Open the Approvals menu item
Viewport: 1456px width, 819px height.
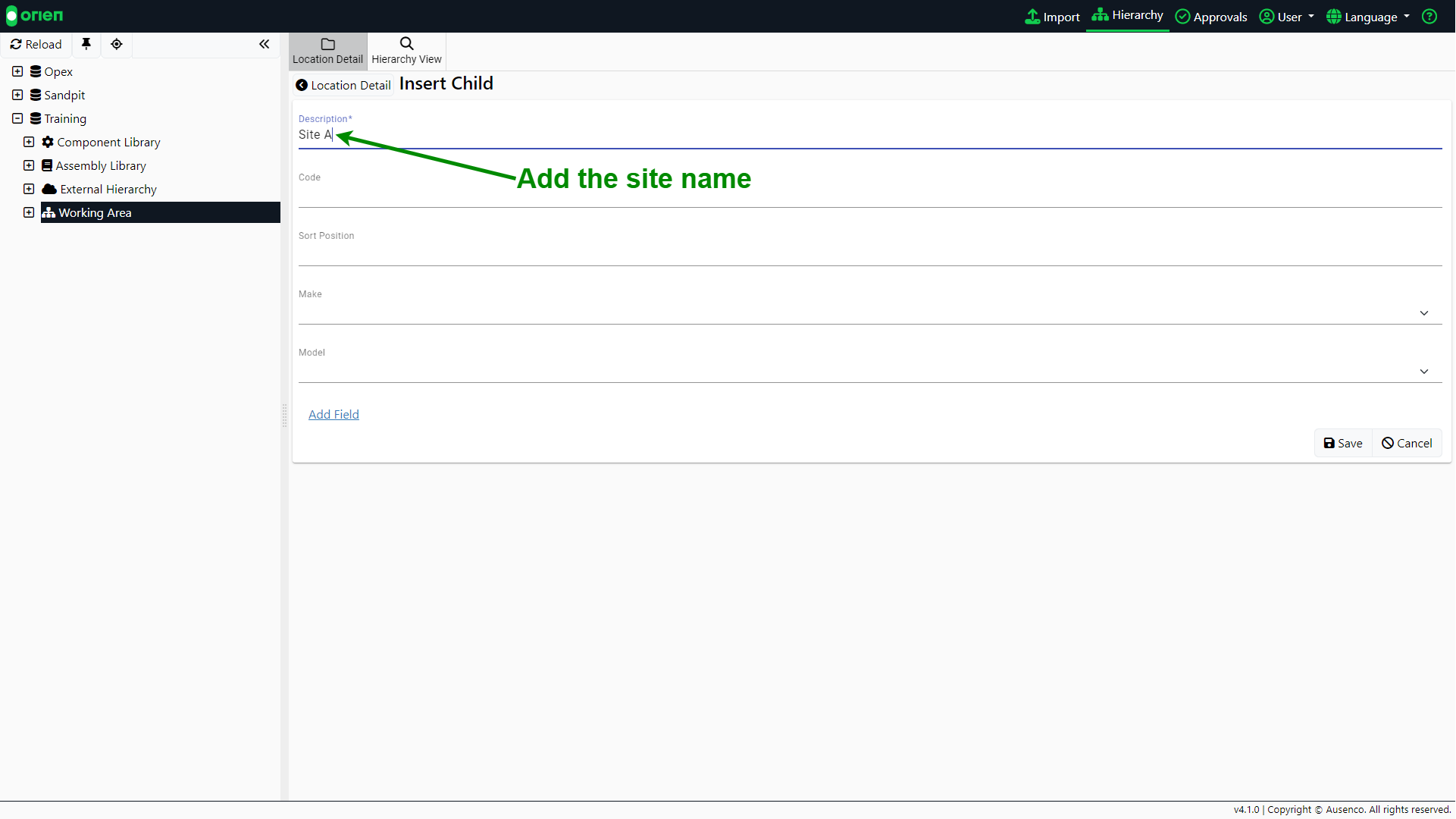coord(1211,17)
